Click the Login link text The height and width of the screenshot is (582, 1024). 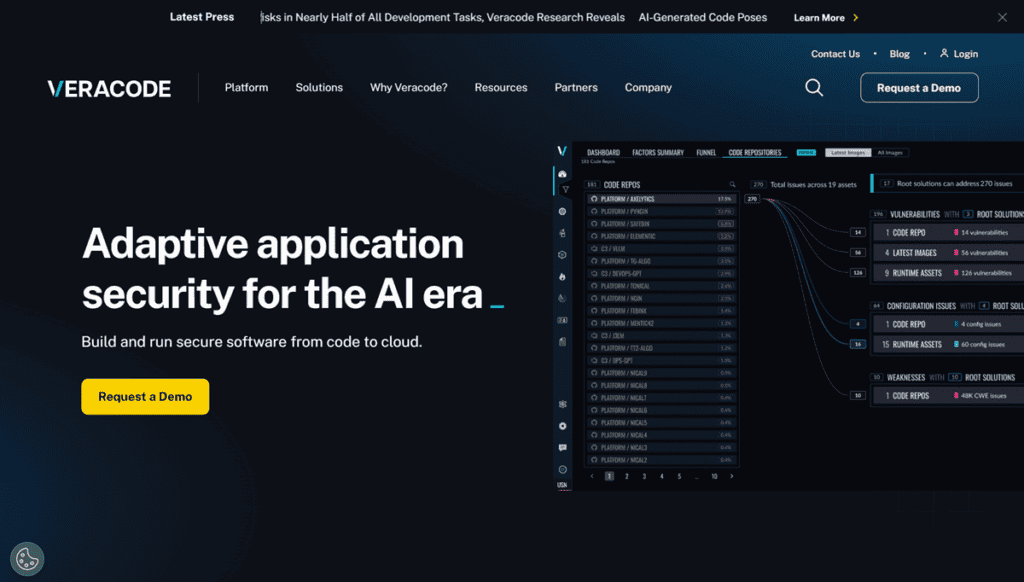(965, 54)
